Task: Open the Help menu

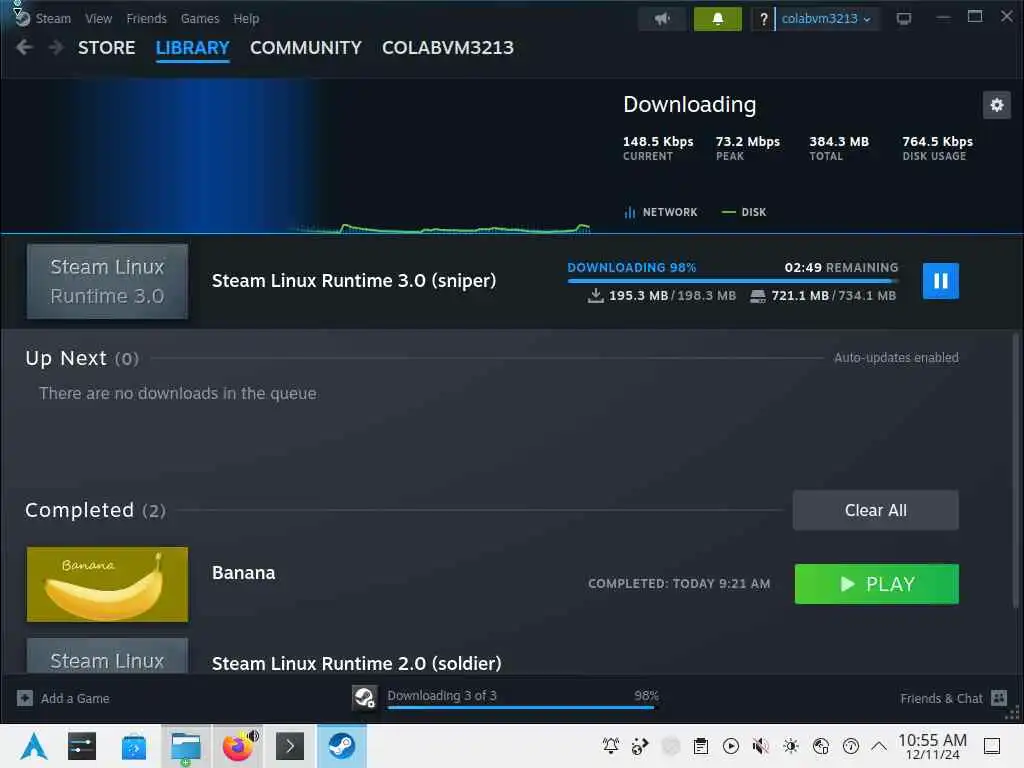Action: click(x=246, y=19)
